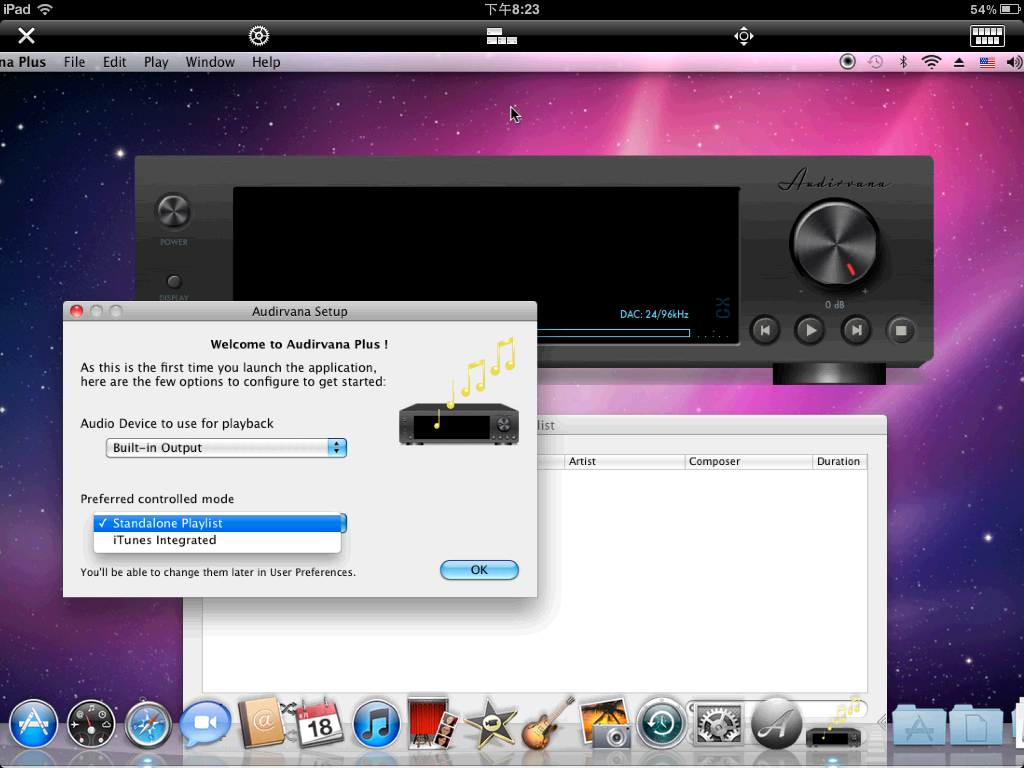Launch Photo Booth from the dock
Viewport: 1024px width, 768px height.
pyautogui.click(x=432, y=723)
